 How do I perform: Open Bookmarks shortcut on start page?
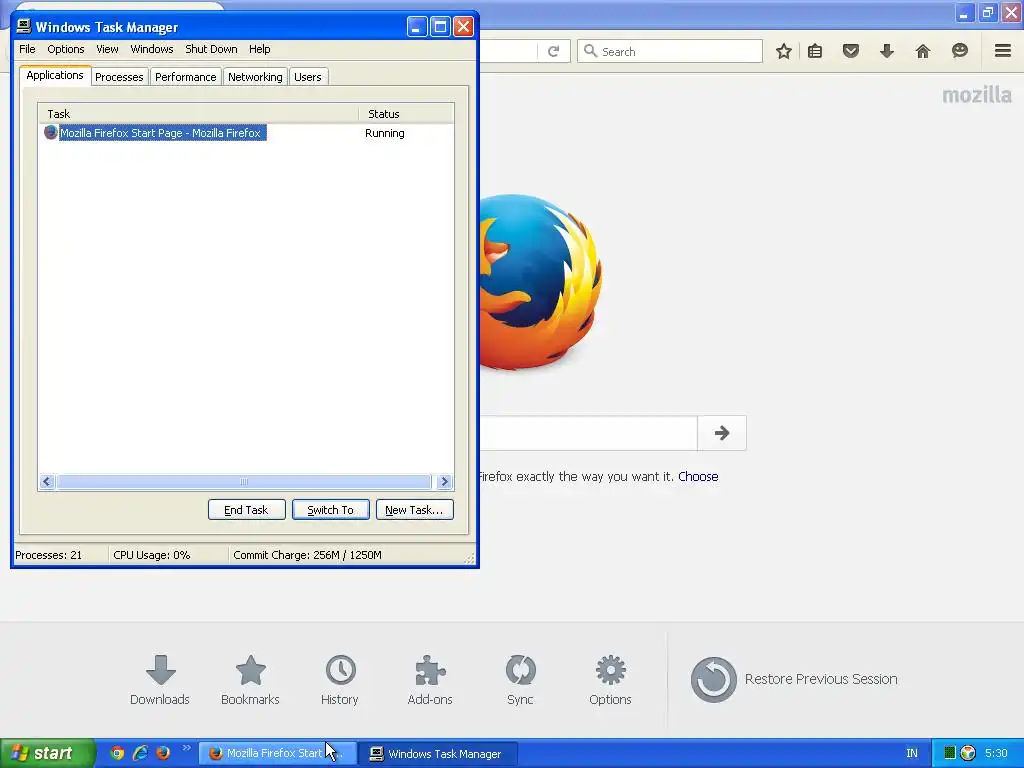coord(250,680)
